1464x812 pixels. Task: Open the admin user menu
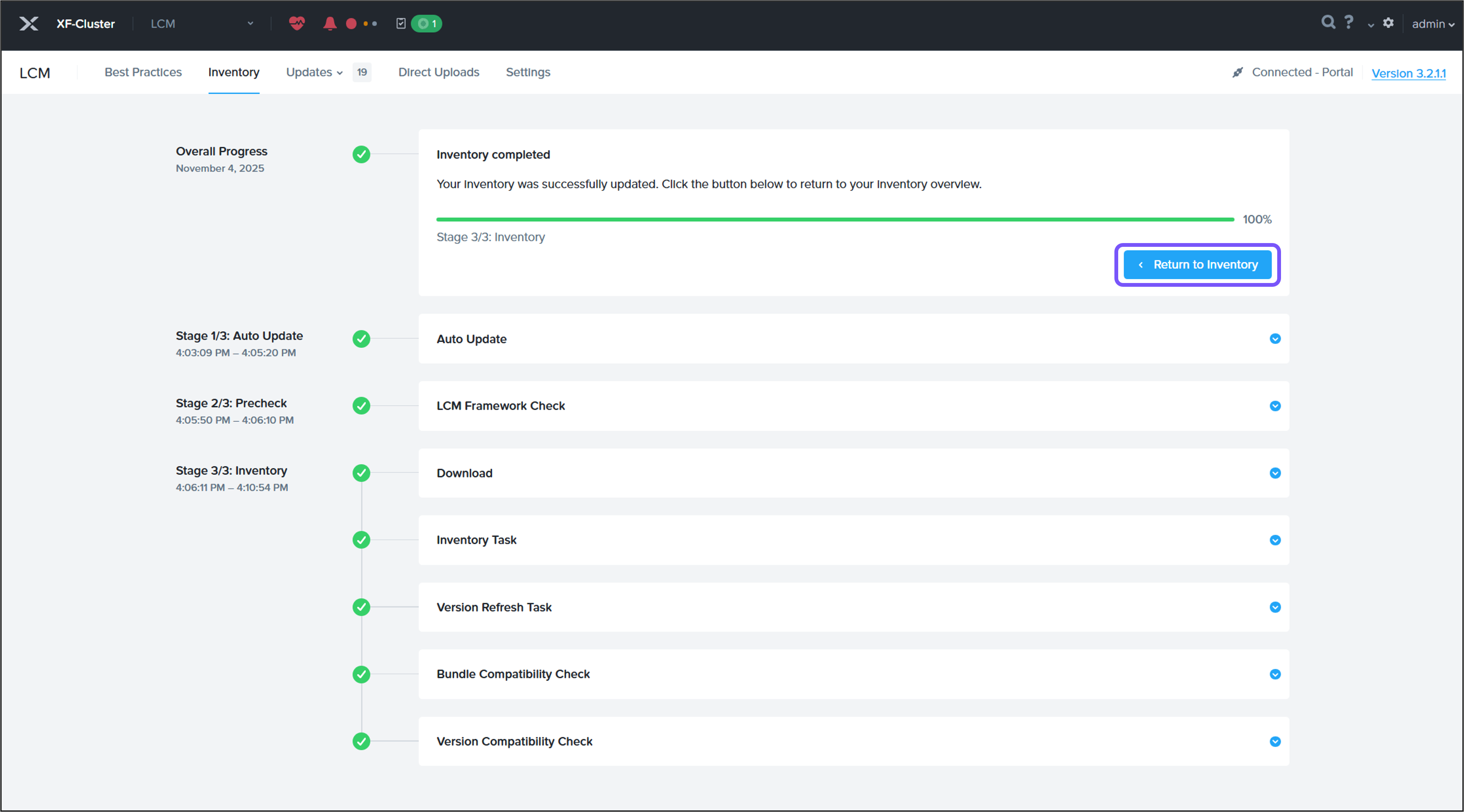1433,24
